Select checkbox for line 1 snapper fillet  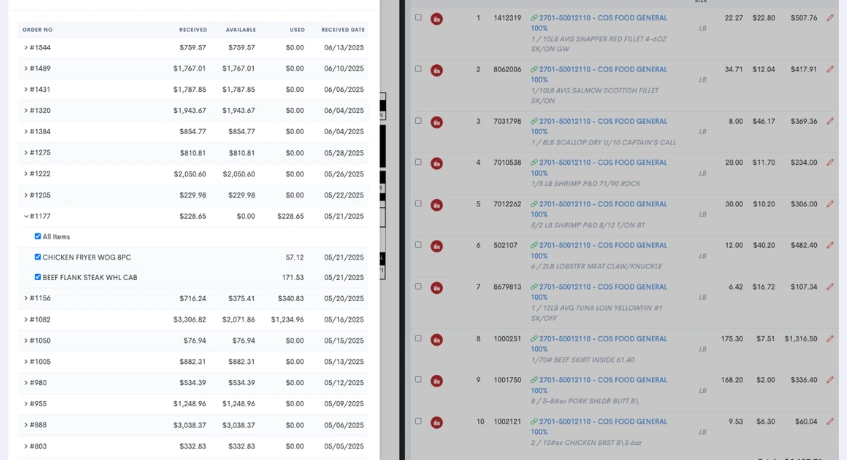pos(418,17)
